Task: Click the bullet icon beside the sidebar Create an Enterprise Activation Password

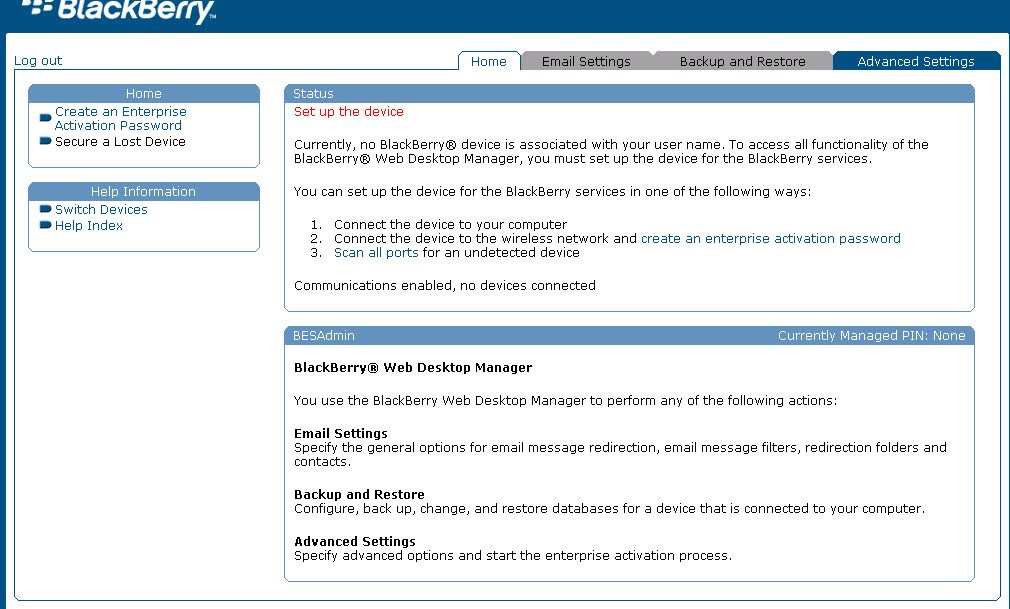Action: pos(45,118)
